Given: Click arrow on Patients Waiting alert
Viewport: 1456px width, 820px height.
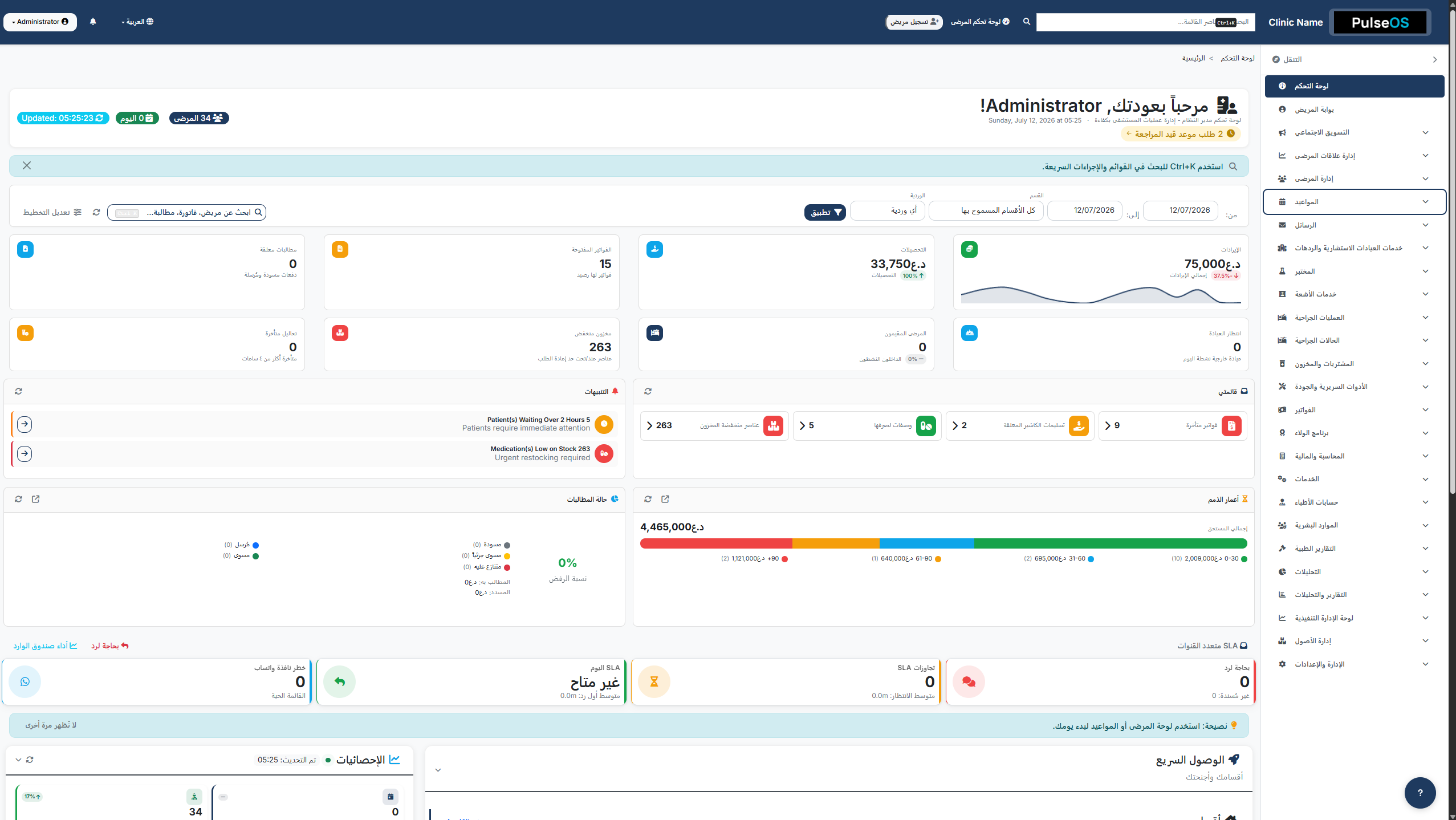Looking at the screenshot, I should tap(25, 424).
